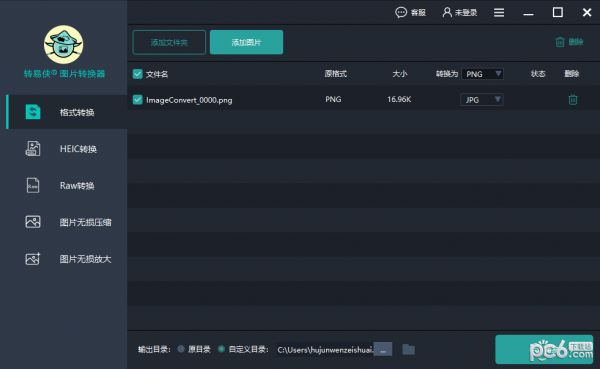Click the 原格式 column header

(x=336, y=73)
